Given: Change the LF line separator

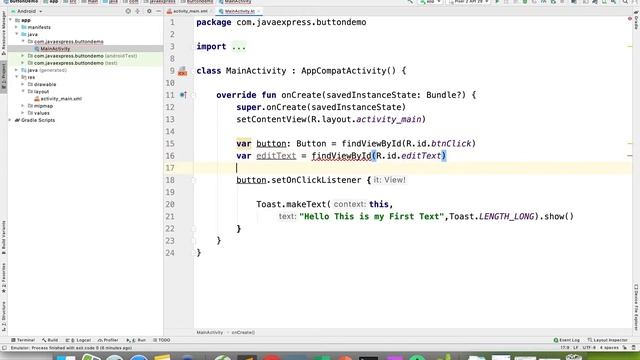Looking at the screenshot, I should [x=576, y=348].
